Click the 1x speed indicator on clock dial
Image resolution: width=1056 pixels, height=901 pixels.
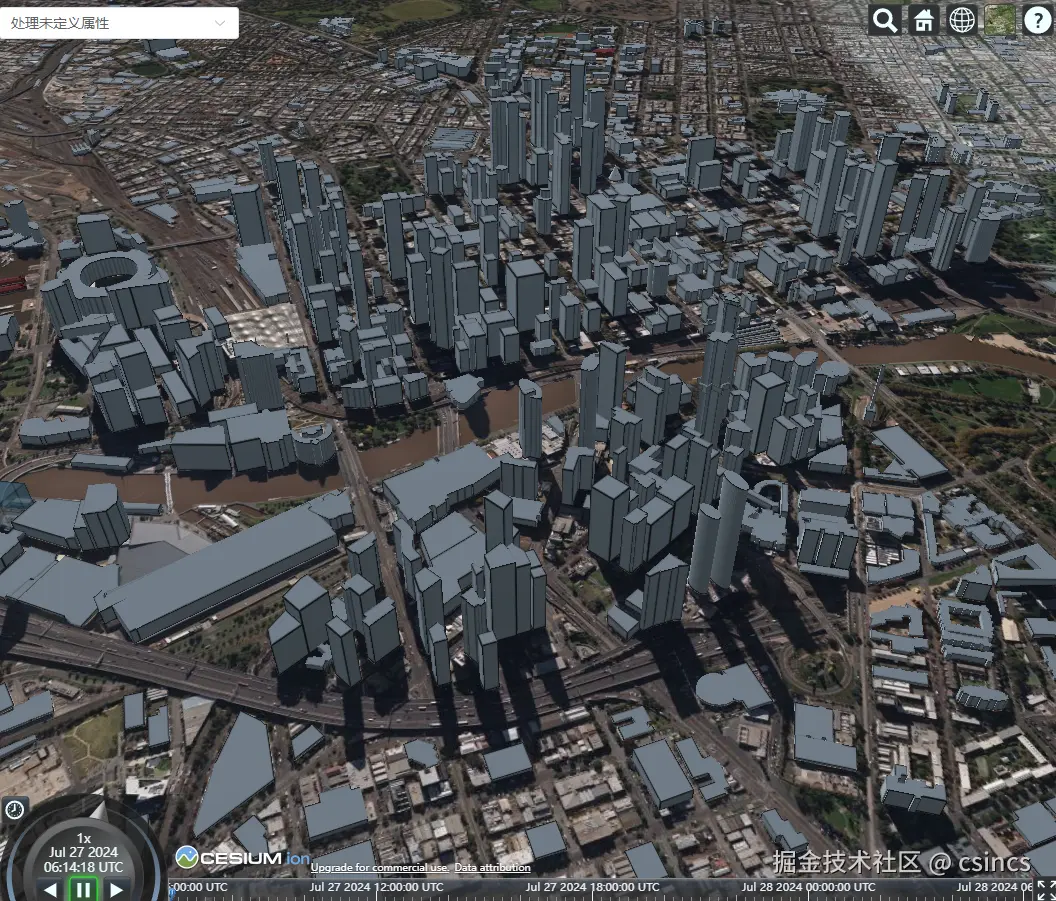click(84, 838)
